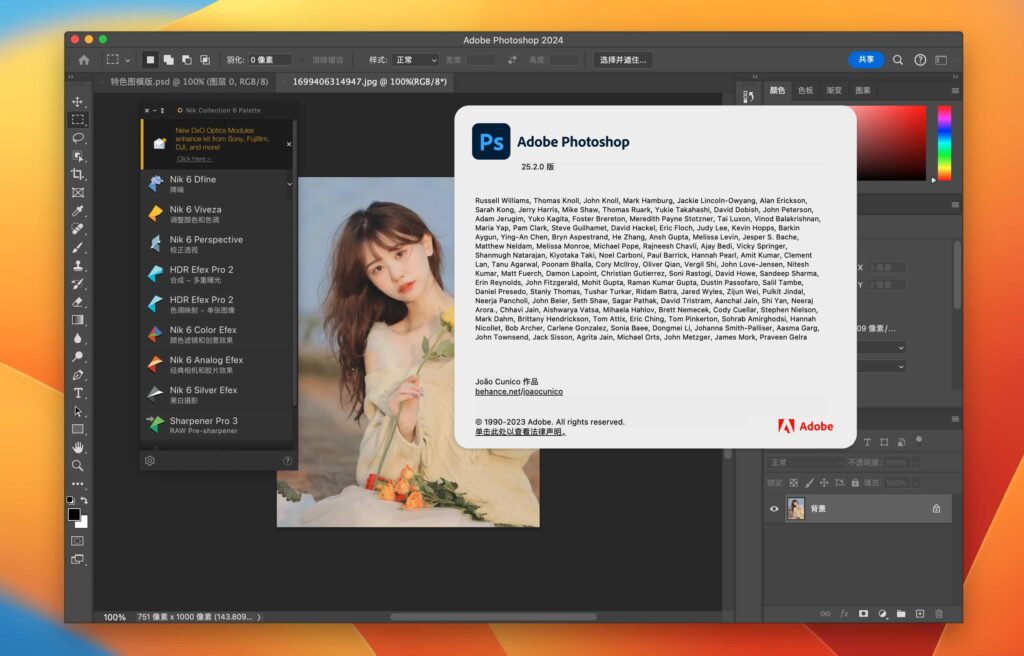Select the Blur tool
1024x656 pixels.
click(x=78, y=338)
